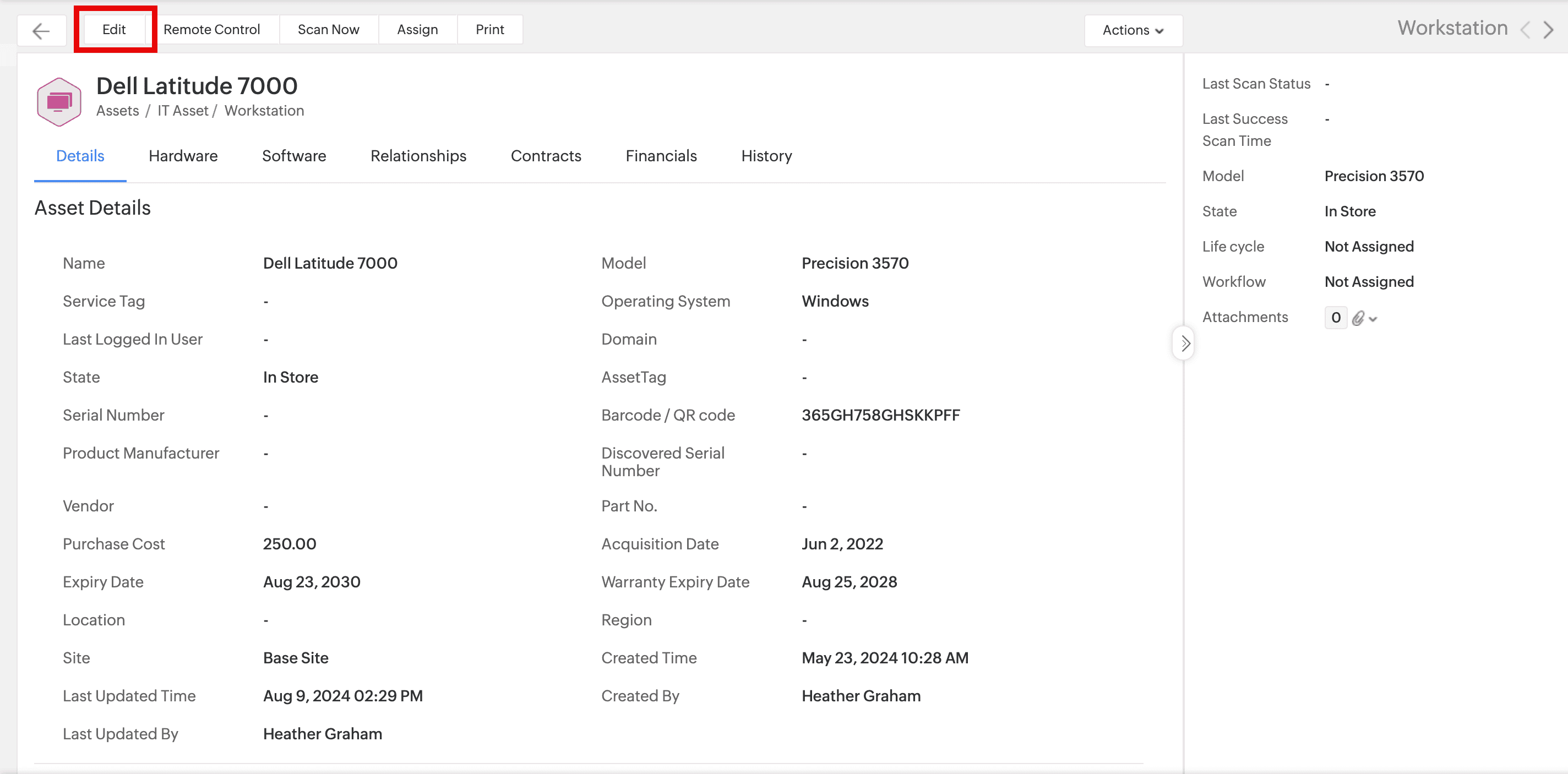The height and width of the screenshot is (774, 1568).
Task: Click Life cycle value Not Assigned
Action: point(1369,247)
